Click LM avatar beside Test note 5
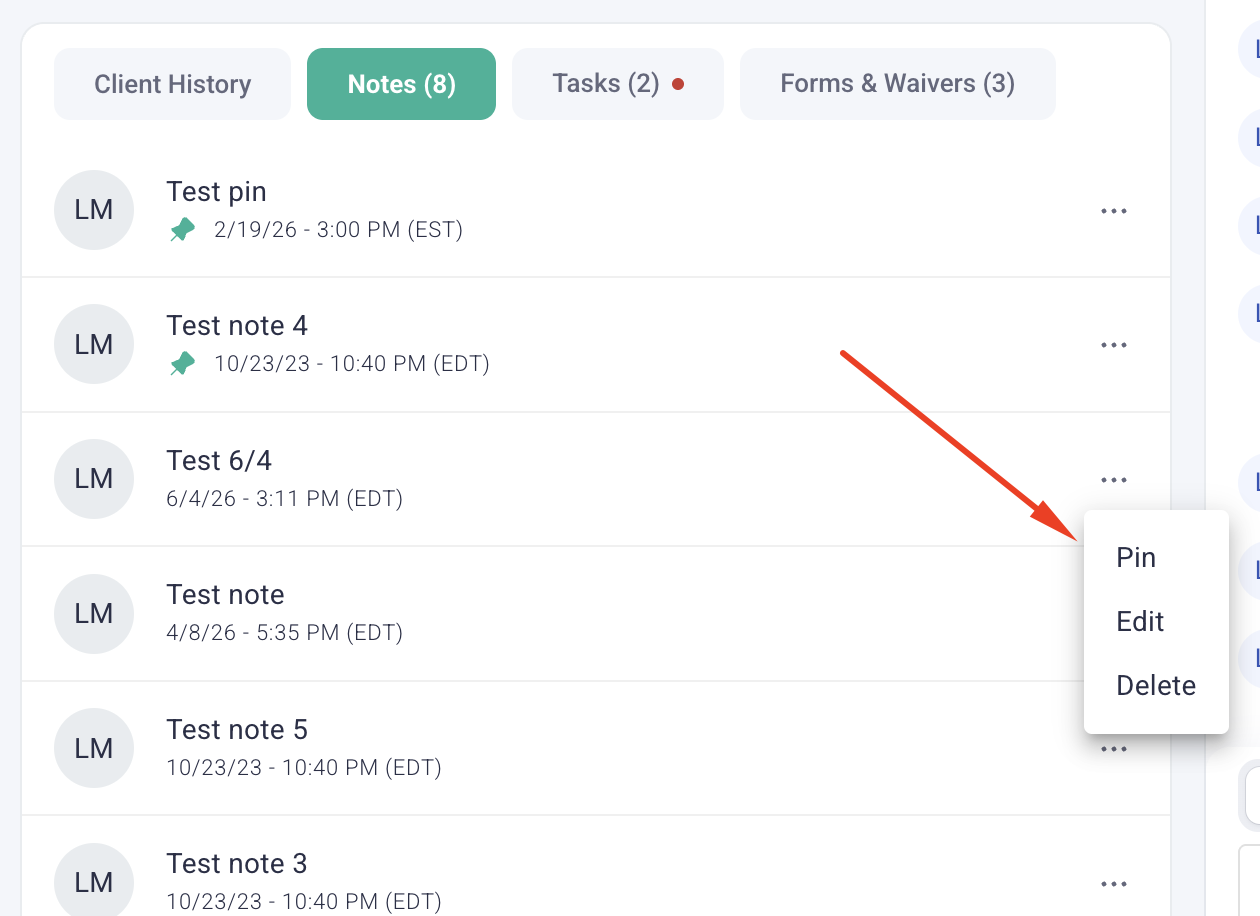Viewport: 1260px width, 916px height. [x=94, y=748]
